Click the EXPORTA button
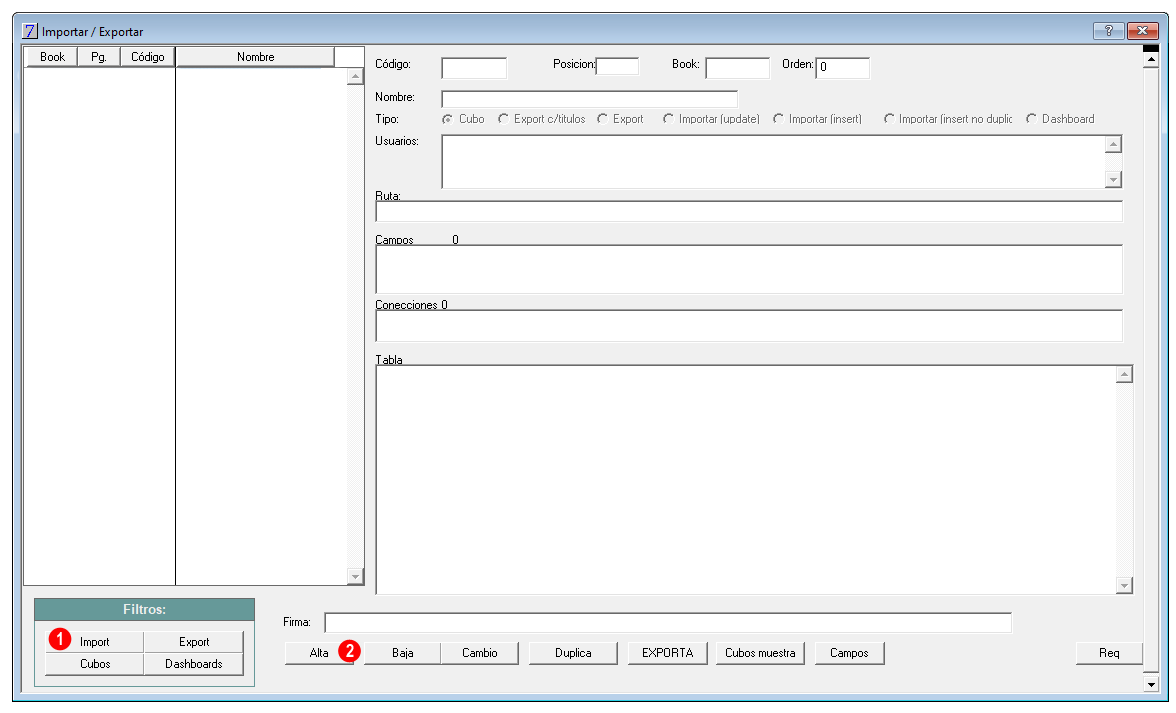 tap(668, 653)
